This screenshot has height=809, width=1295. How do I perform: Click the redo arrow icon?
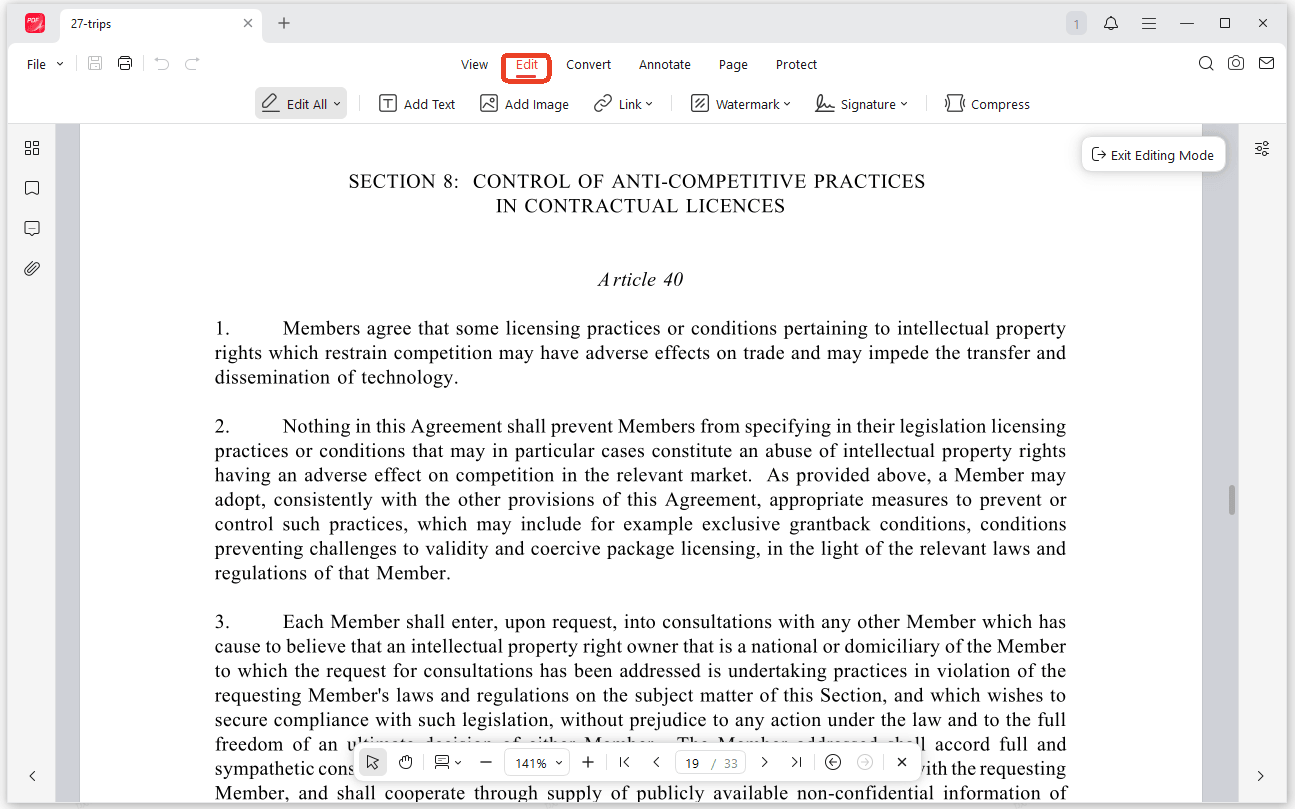(192, 64)
